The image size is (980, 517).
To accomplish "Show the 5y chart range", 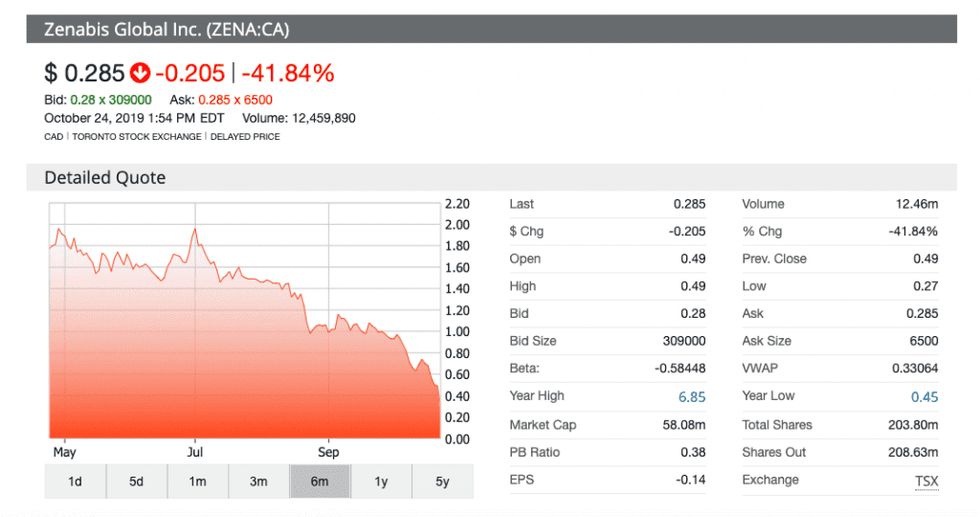I will click(442, 482).
